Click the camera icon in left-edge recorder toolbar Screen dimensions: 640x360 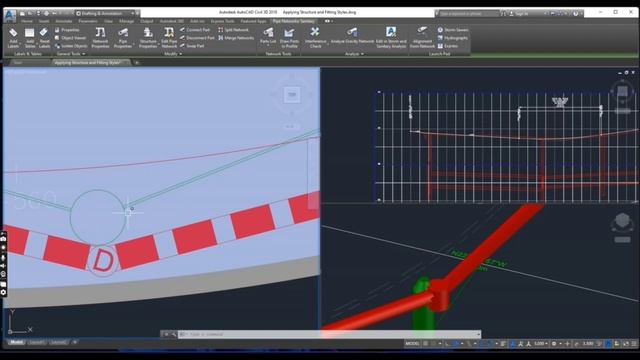pos(3,238)
